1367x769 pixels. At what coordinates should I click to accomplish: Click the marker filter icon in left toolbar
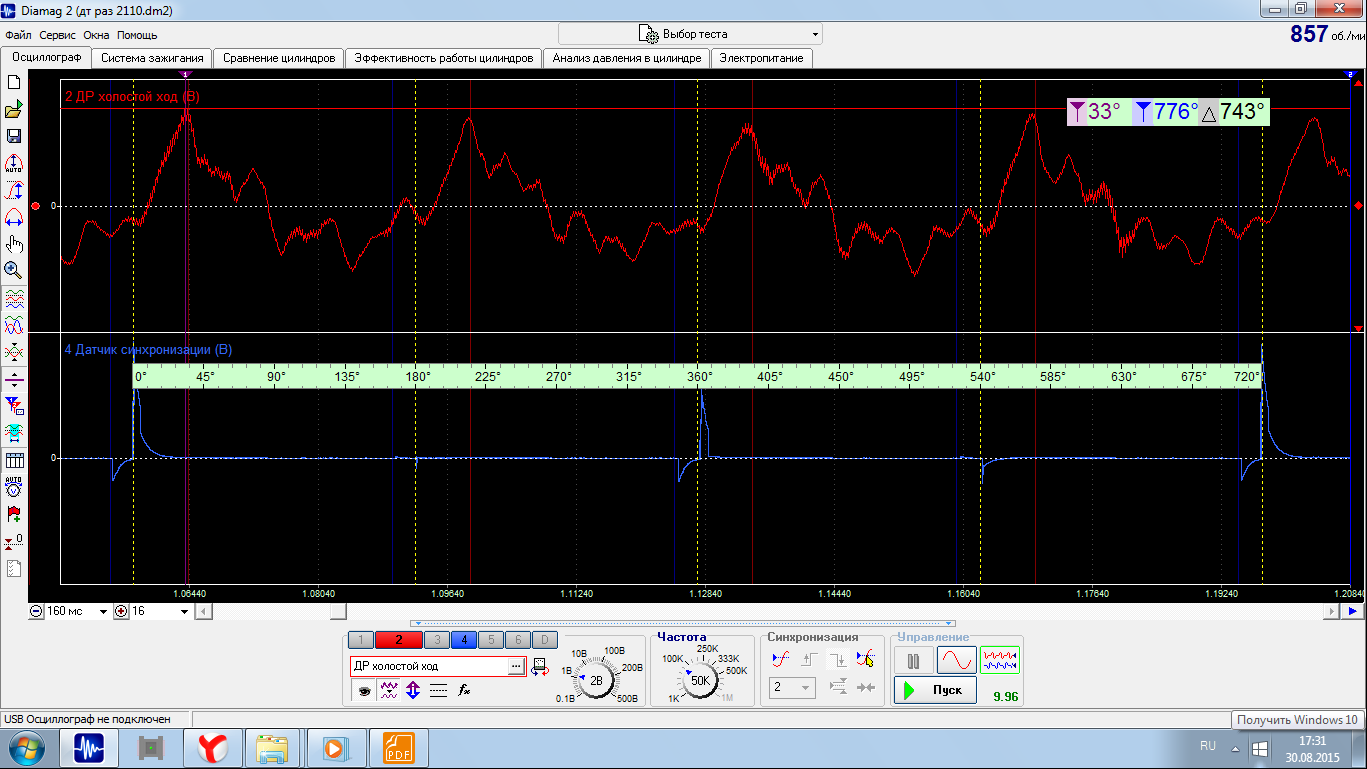coord(14,406)
